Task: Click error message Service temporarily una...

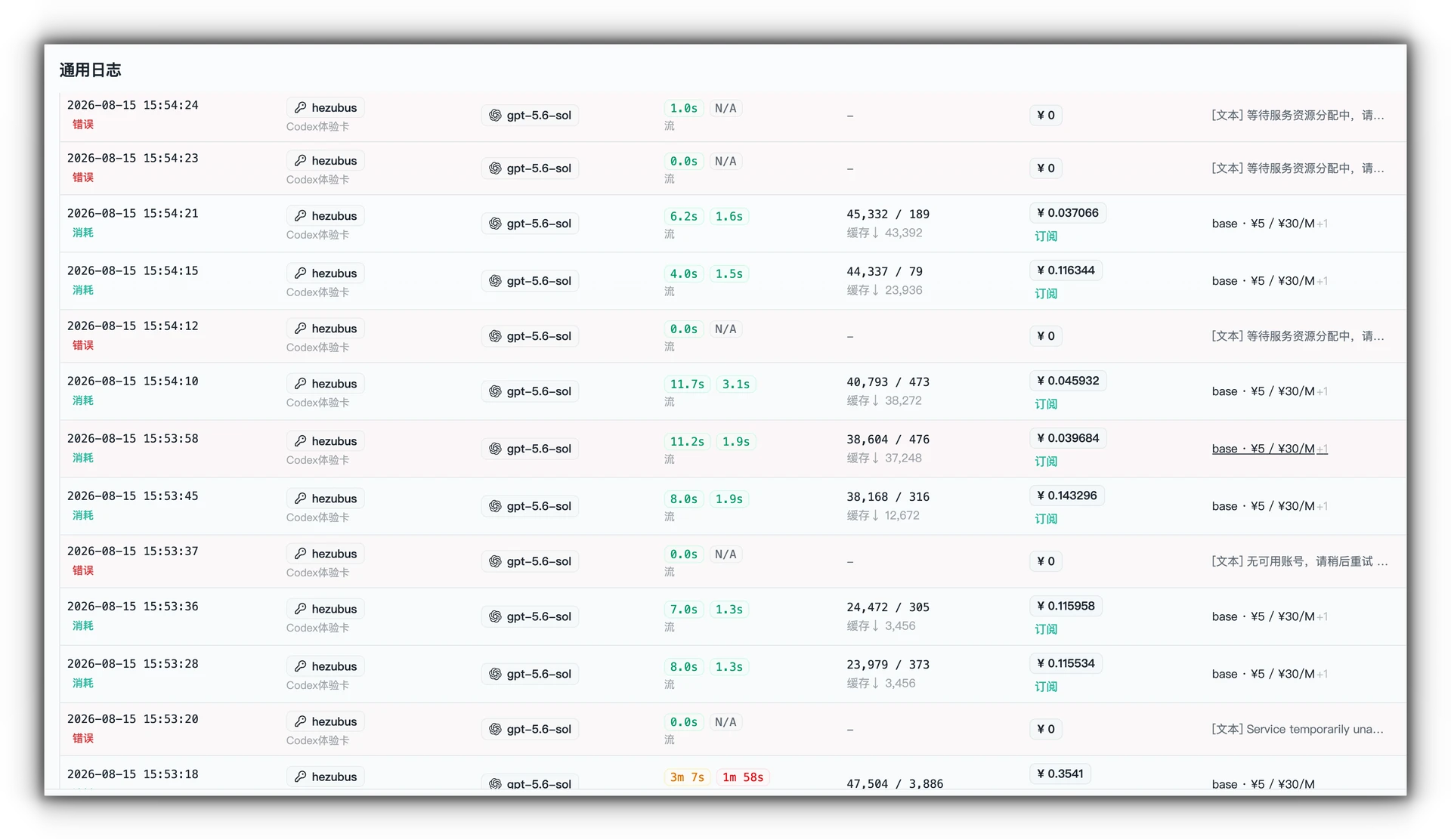Action: click(1298, 729)
